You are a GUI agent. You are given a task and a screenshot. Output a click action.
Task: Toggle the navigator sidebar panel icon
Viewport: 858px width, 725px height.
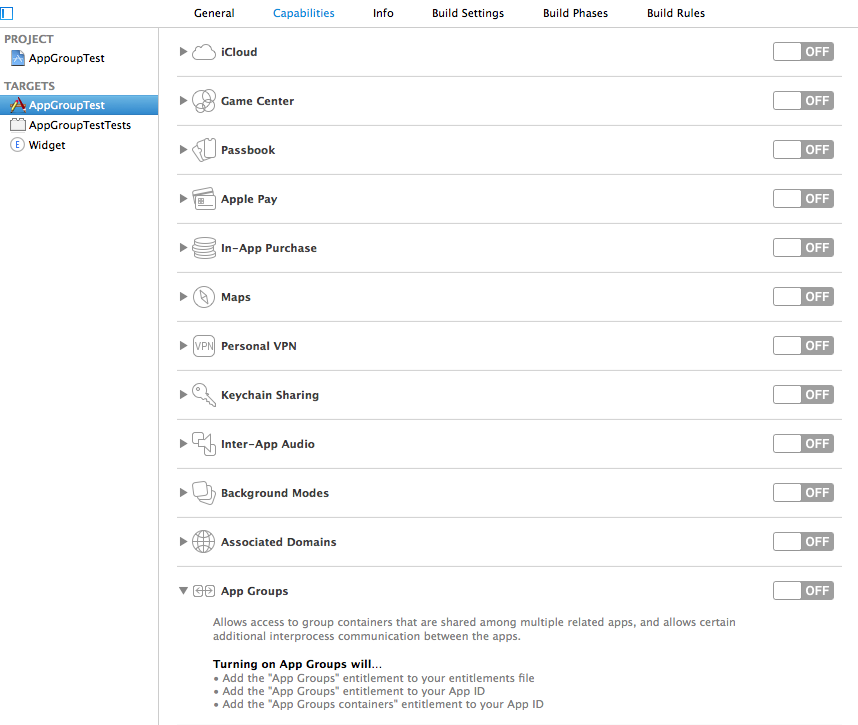point(7,13)
